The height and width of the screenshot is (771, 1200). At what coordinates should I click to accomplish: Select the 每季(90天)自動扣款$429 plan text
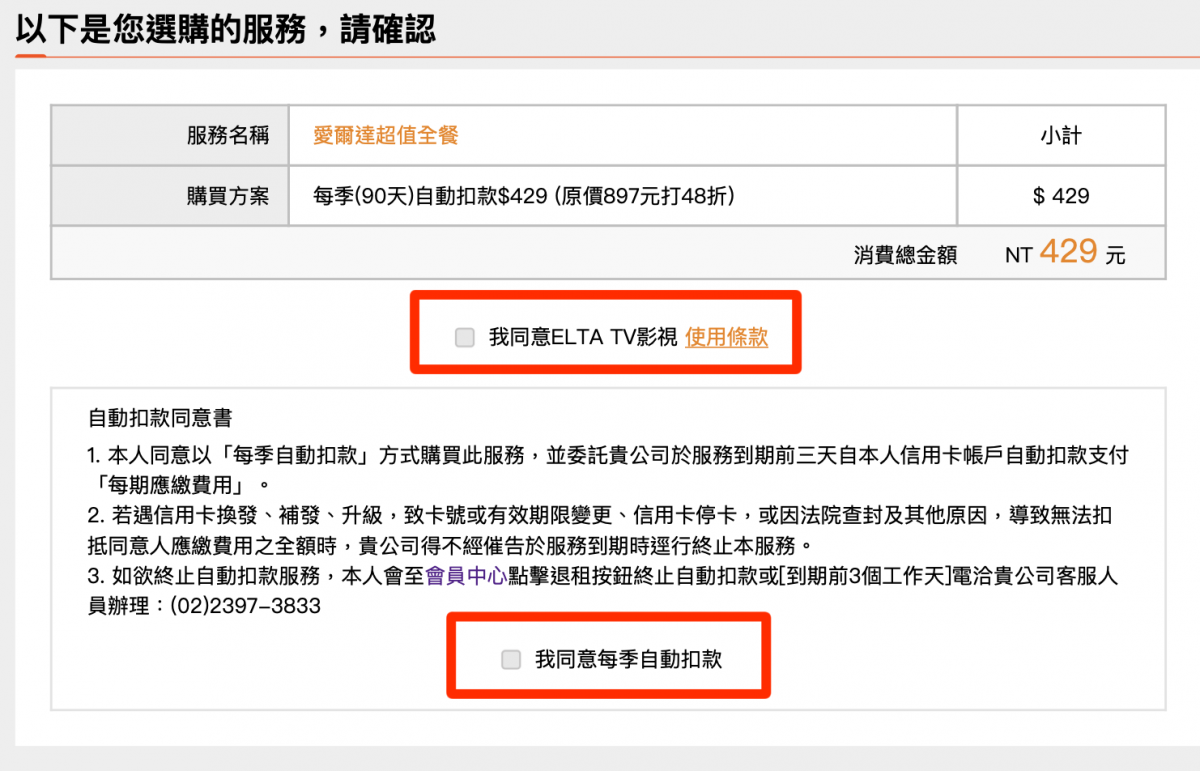click(525, 196)
